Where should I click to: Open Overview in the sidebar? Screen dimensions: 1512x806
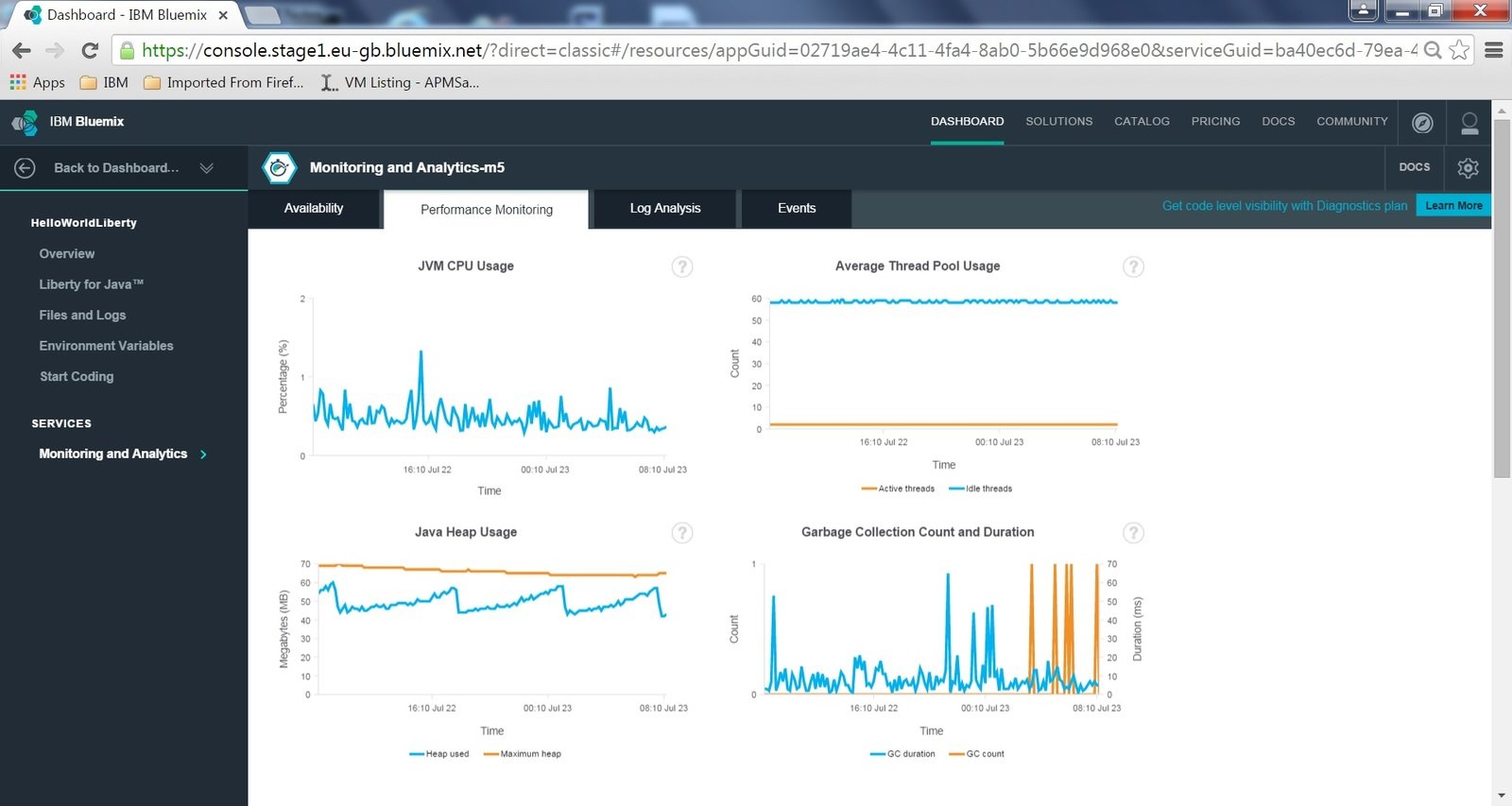click(67, 254)
